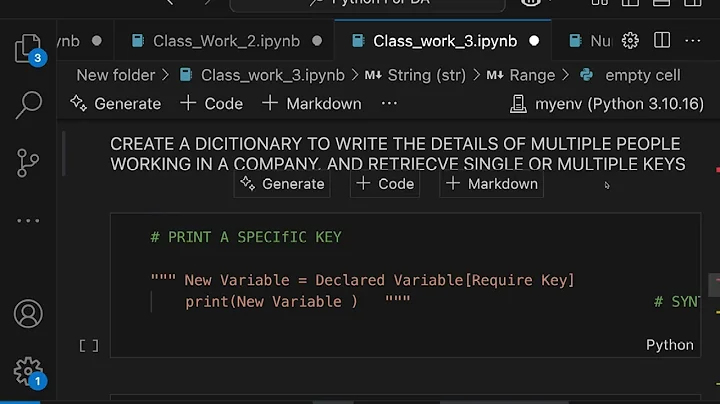Image resolution: width=720 pixels, height=404 pixels.
Task: Open the Search view icon
Action: point(29,103)
